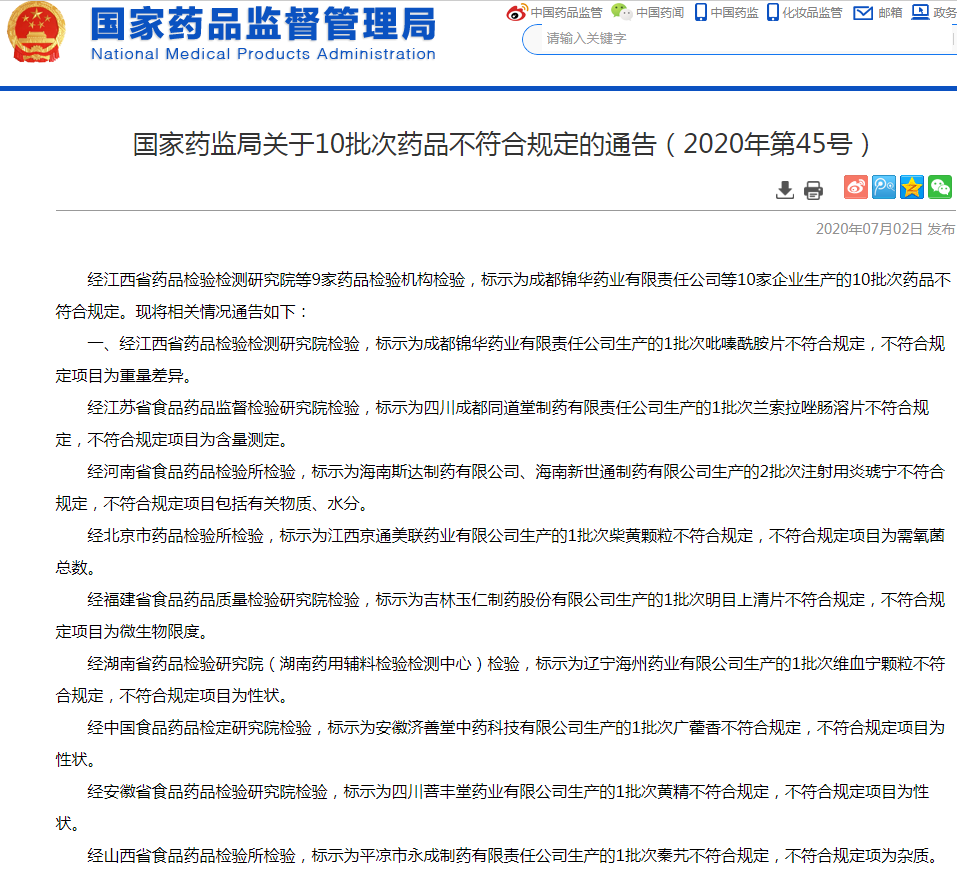Click the text 辽宁海州药业有限公司
Screen dimensions: 957x877
pyautogui.click(x=663, y=664)
